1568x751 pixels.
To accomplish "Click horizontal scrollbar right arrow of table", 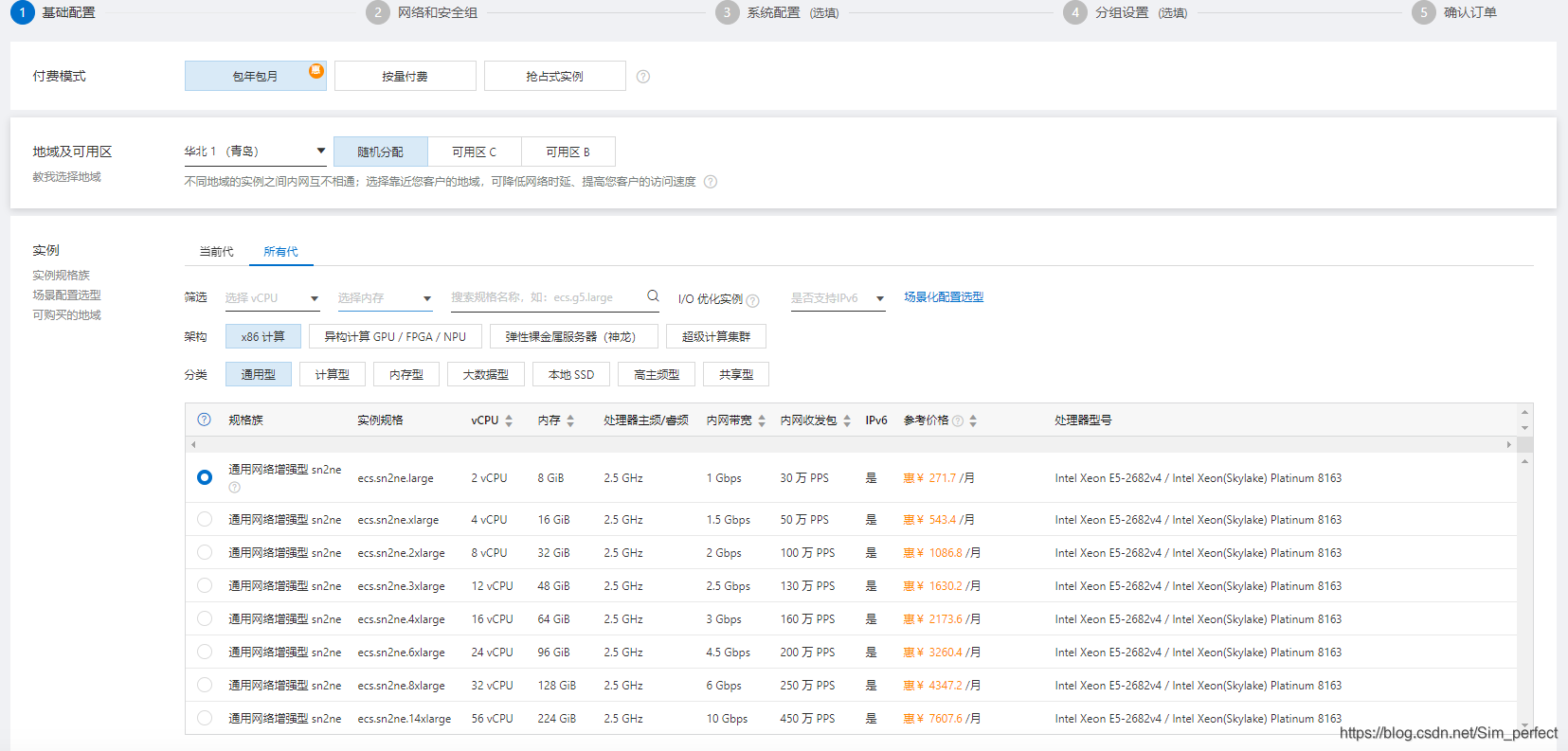I will click(x=1509, y=444).
